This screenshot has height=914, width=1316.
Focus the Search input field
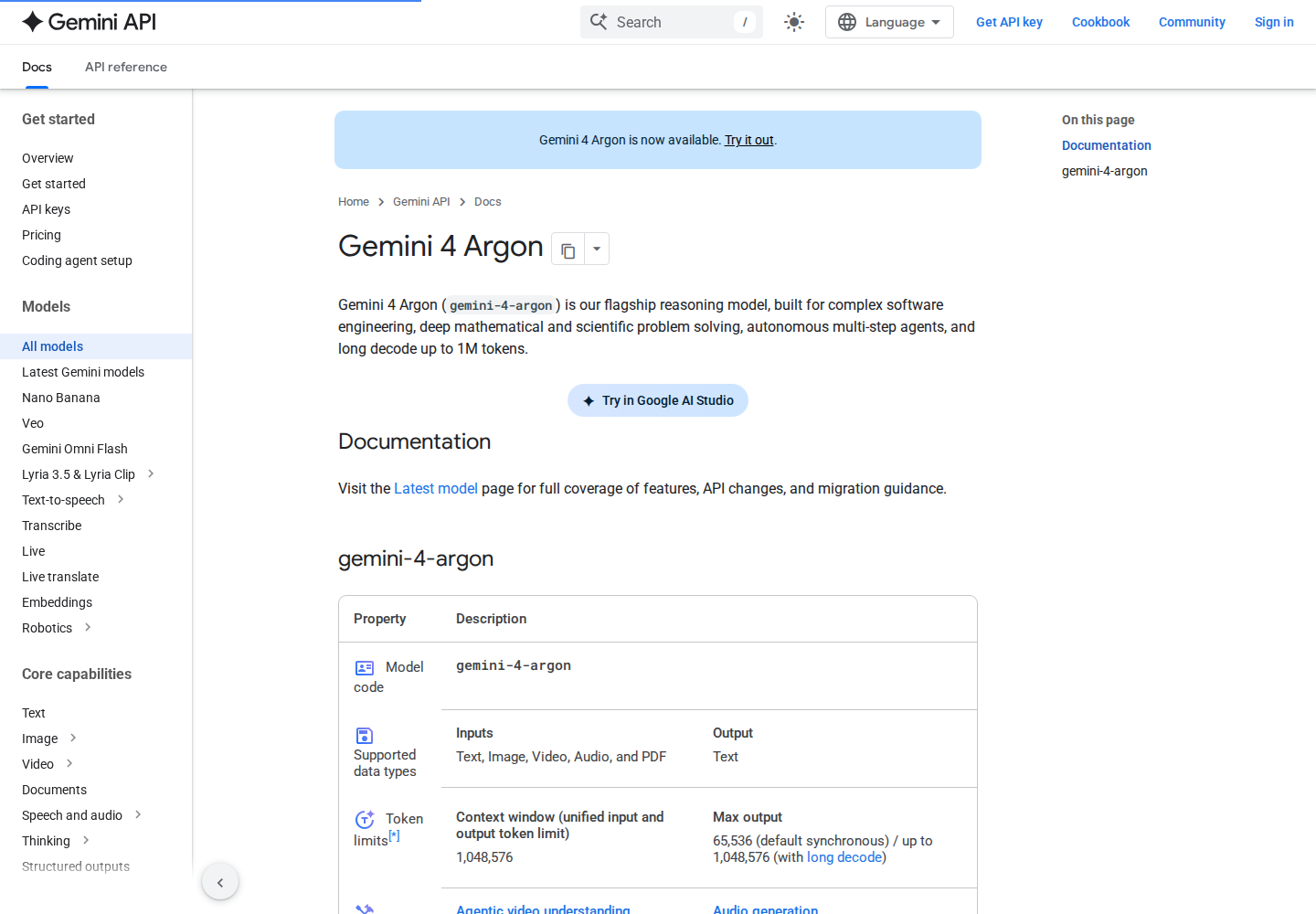coord(672,22)
